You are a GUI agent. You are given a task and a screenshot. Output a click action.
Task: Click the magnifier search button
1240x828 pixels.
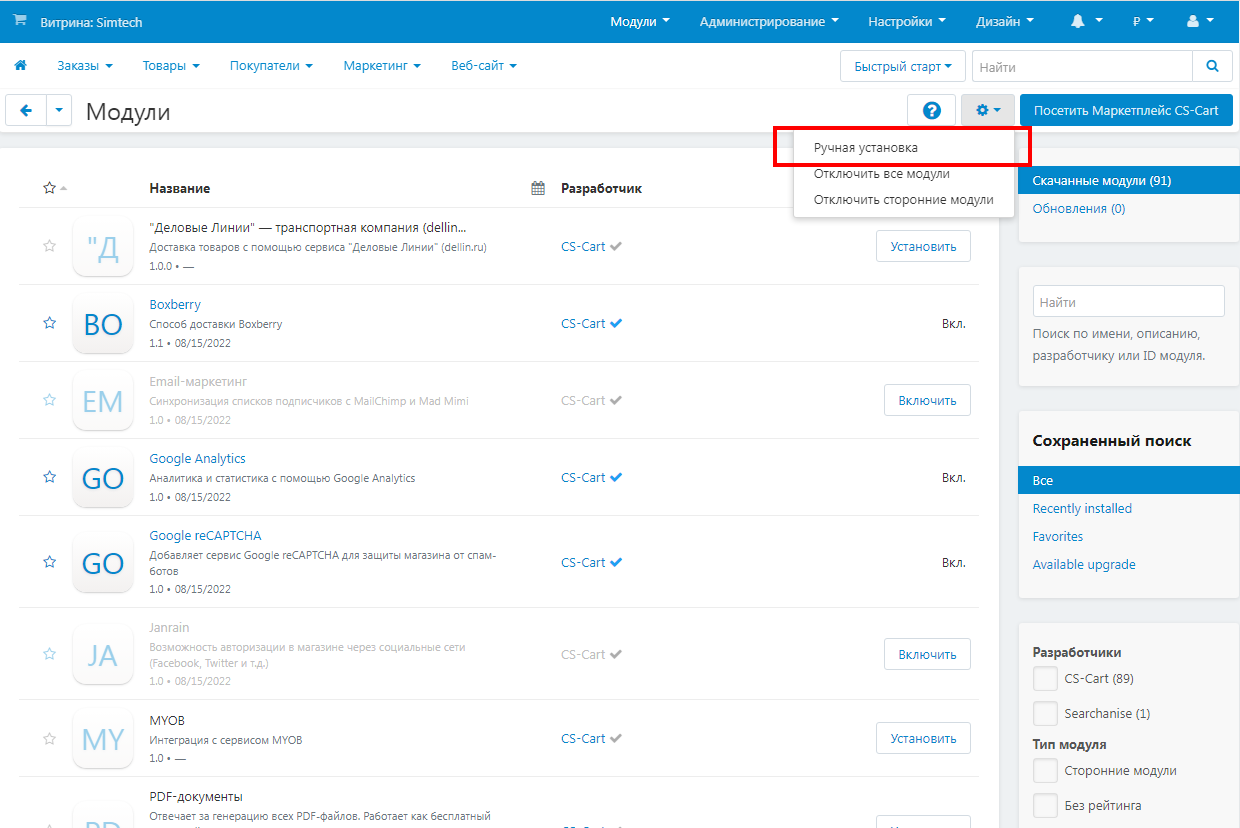(1212, 67)
